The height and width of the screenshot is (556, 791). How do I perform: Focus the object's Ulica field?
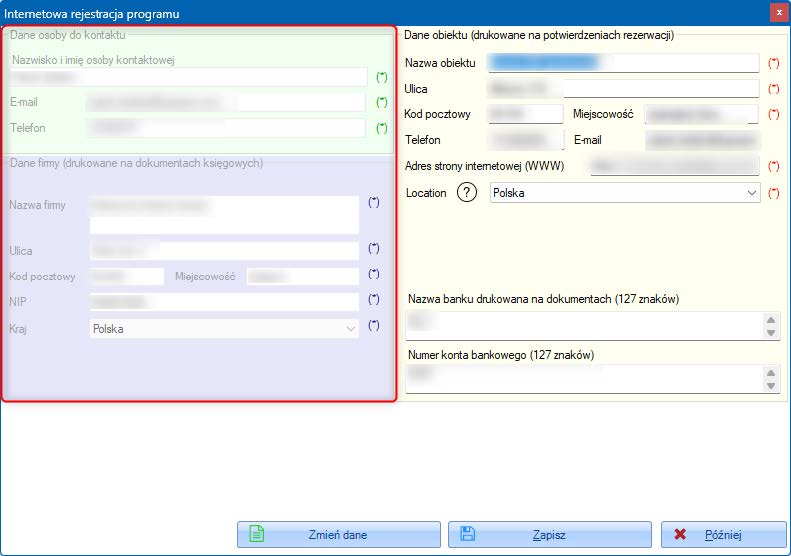[623, 89]
